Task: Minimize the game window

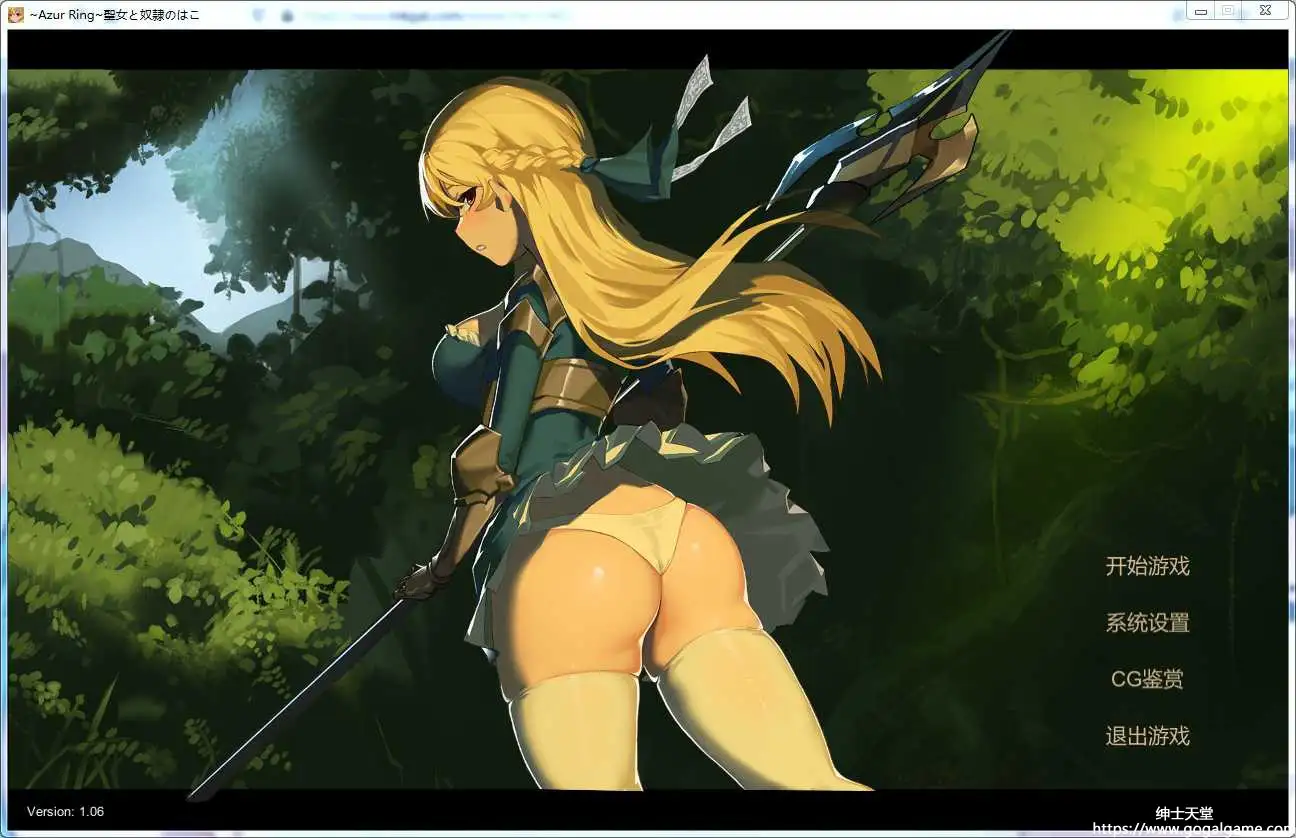Action: 1200,10
